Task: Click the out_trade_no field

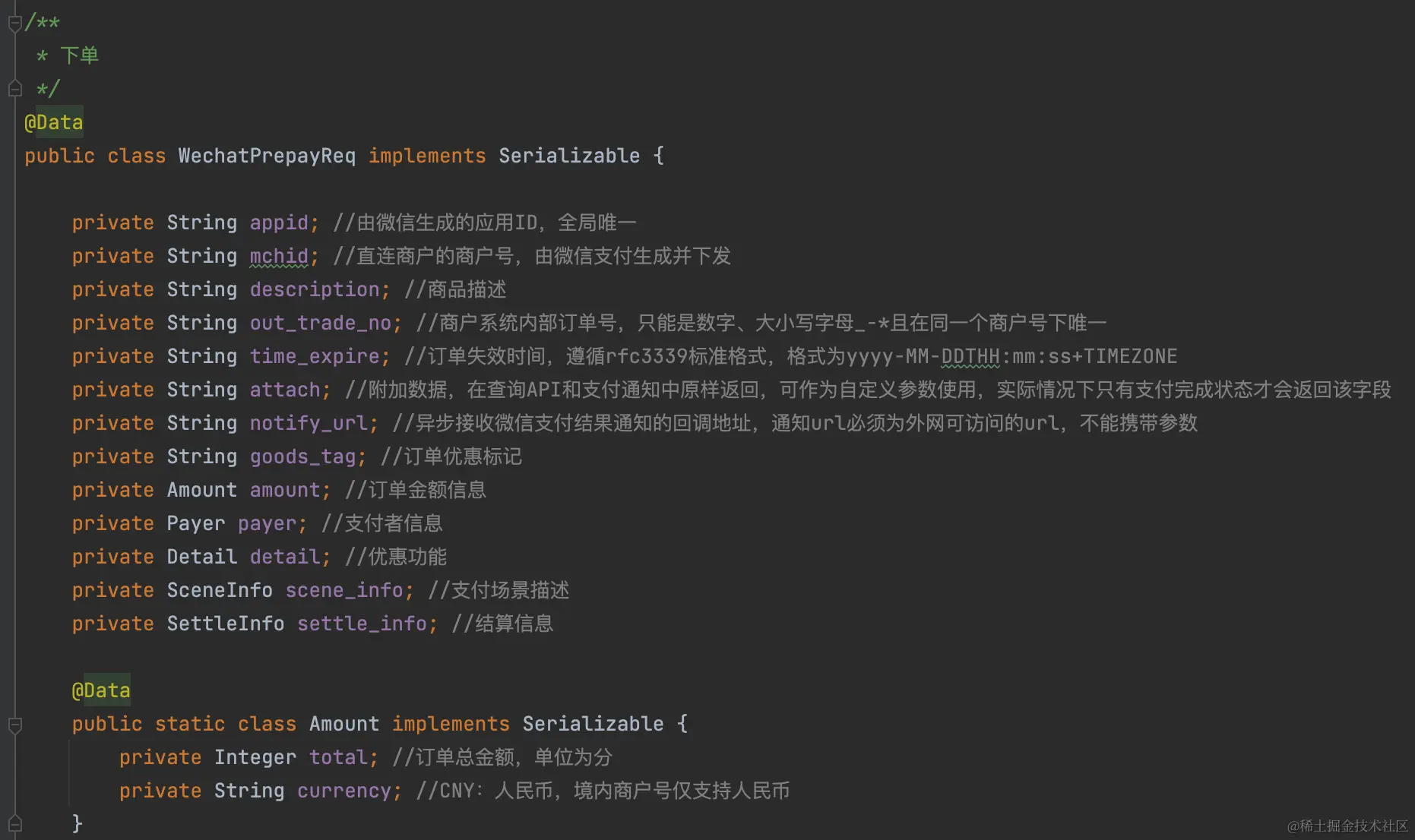Action: pyautogui.click(x=321, y=323)
